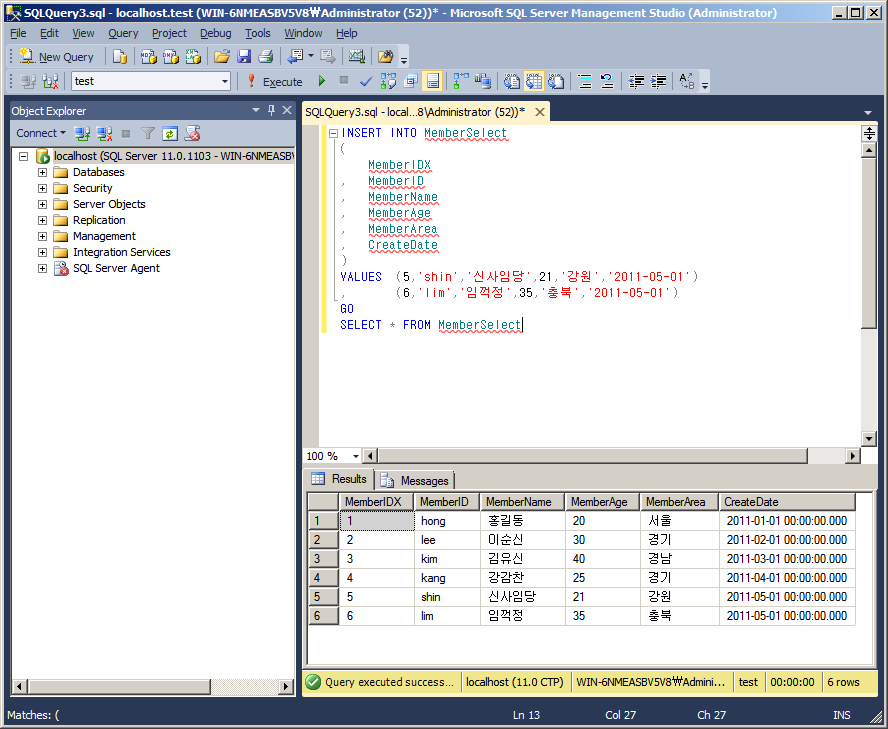Switch output to Results to Text
This screenshot has height=729, width=888.
pyautogui.click(x=512, y=82)
